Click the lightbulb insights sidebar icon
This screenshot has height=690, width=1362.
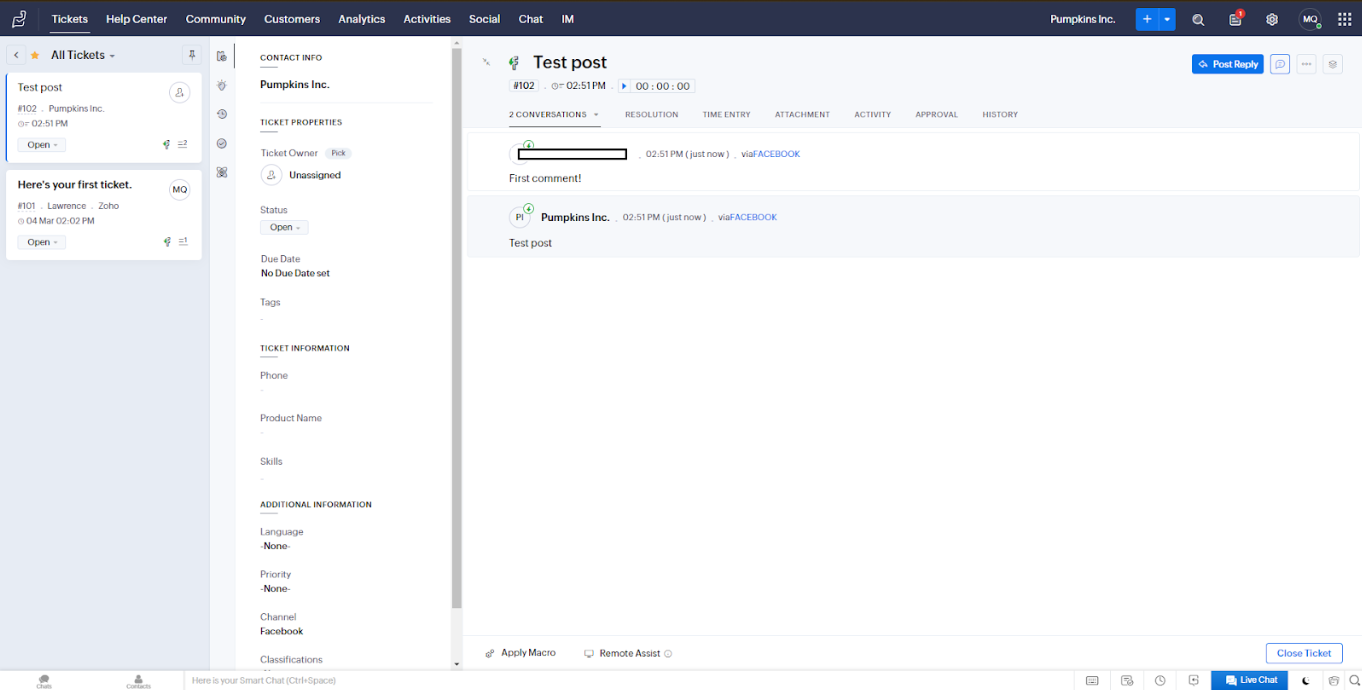click(222, 86)
